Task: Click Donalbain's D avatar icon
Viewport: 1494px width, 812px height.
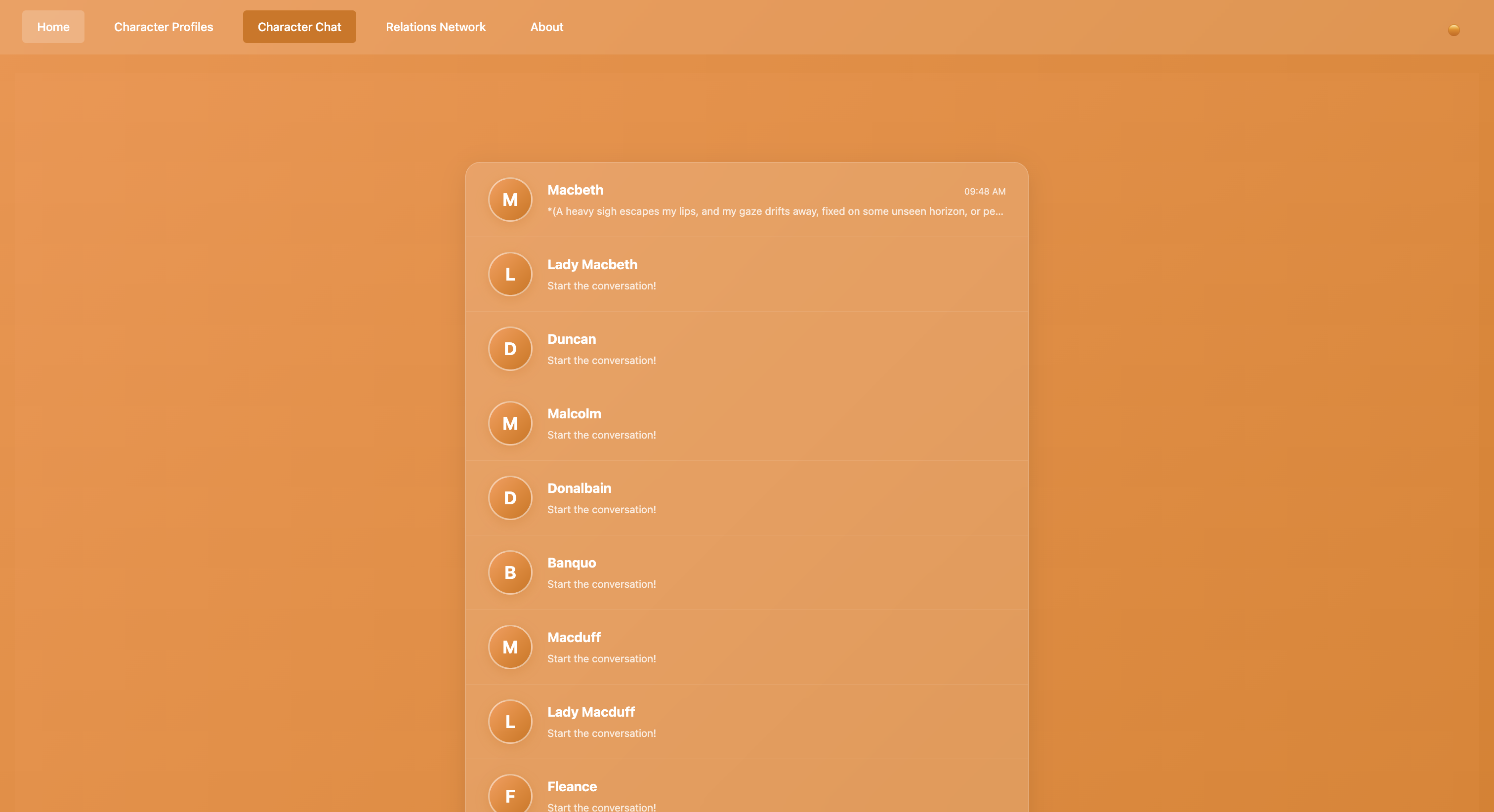Action: pos(510,498)
